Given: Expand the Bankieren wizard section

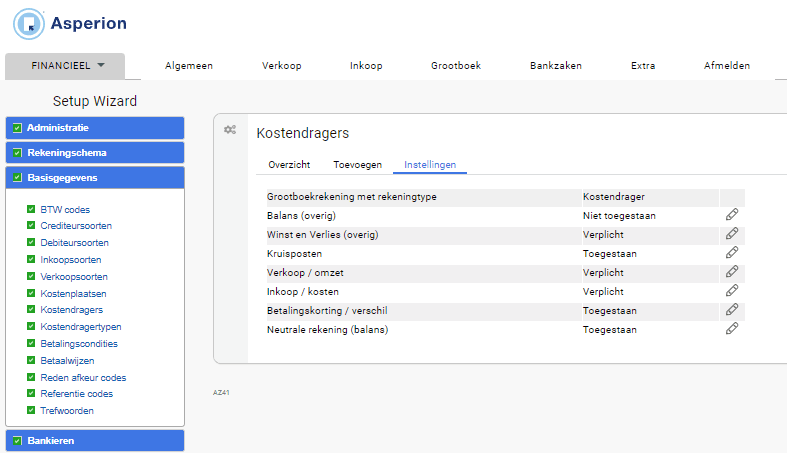Looking at the screenshot, I should click(95, 440).
